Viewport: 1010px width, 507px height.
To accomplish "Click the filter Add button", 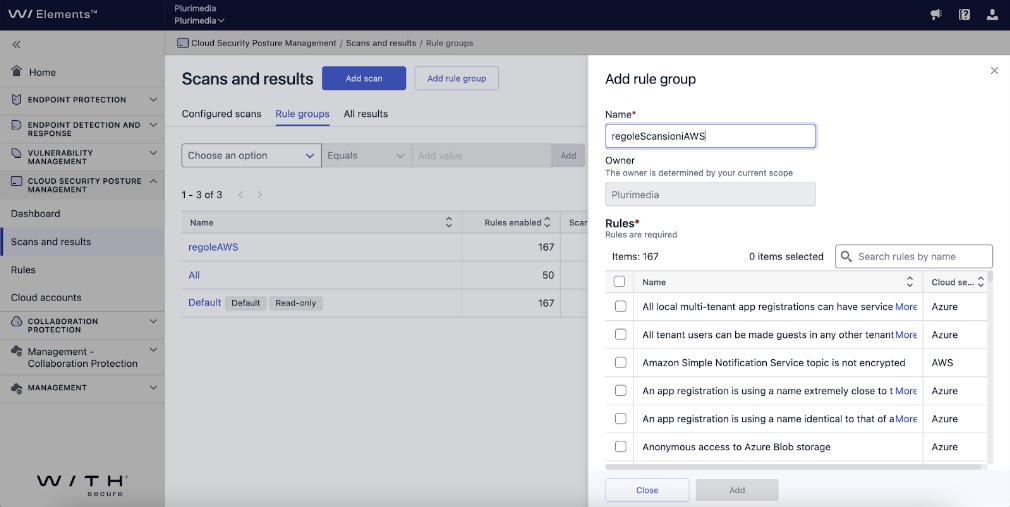I will tap(568, 155).
